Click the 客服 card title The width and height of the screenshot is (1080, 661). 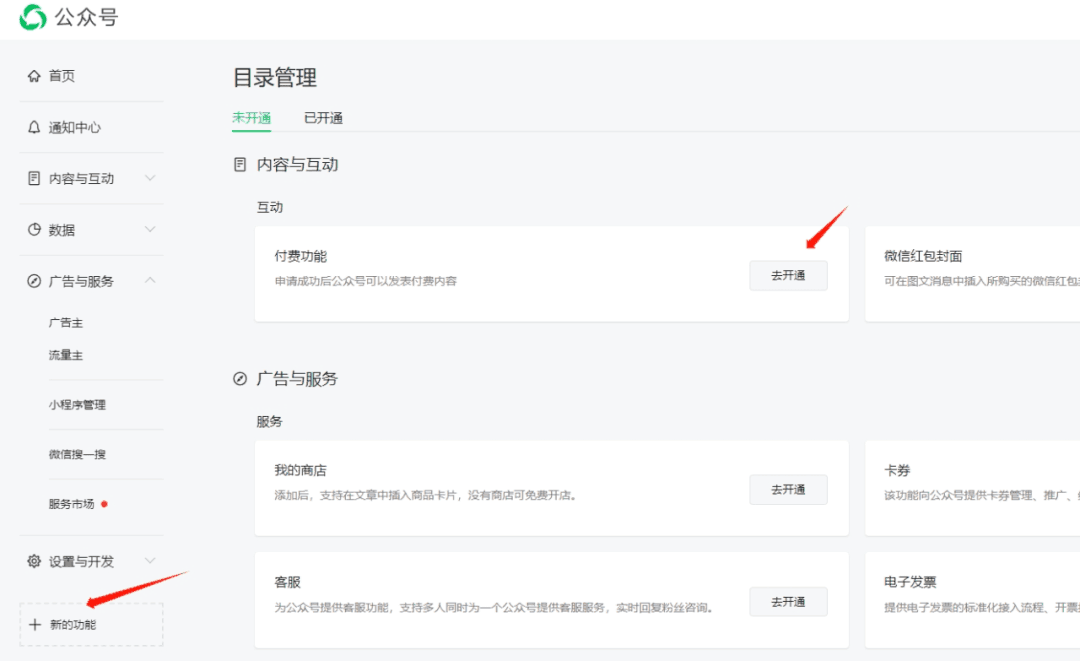[287, 582]
